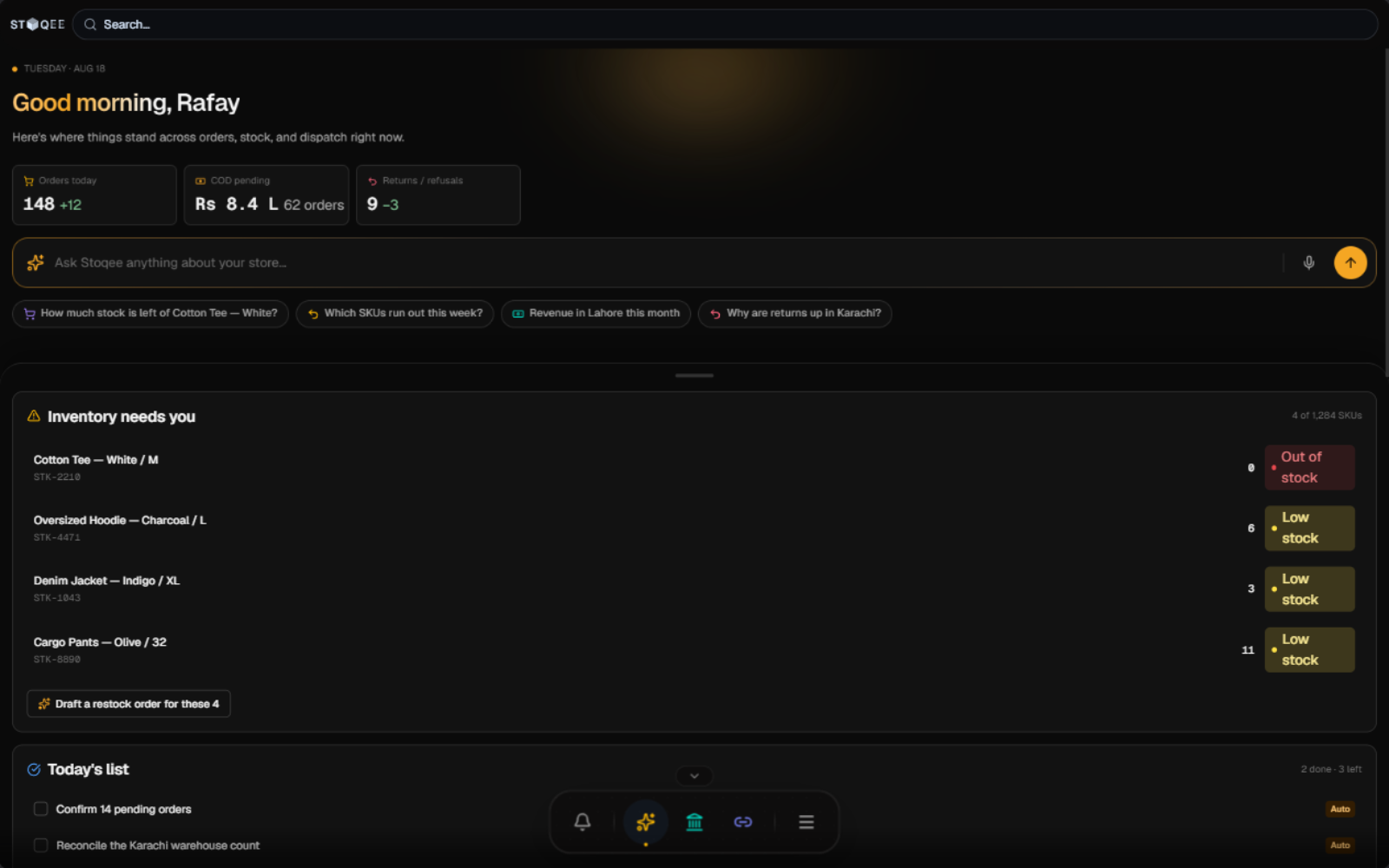This screenshot has height=868, width=1389.
Task: Send the prompt with the arrow button
Action: (x=1350, y=262)
